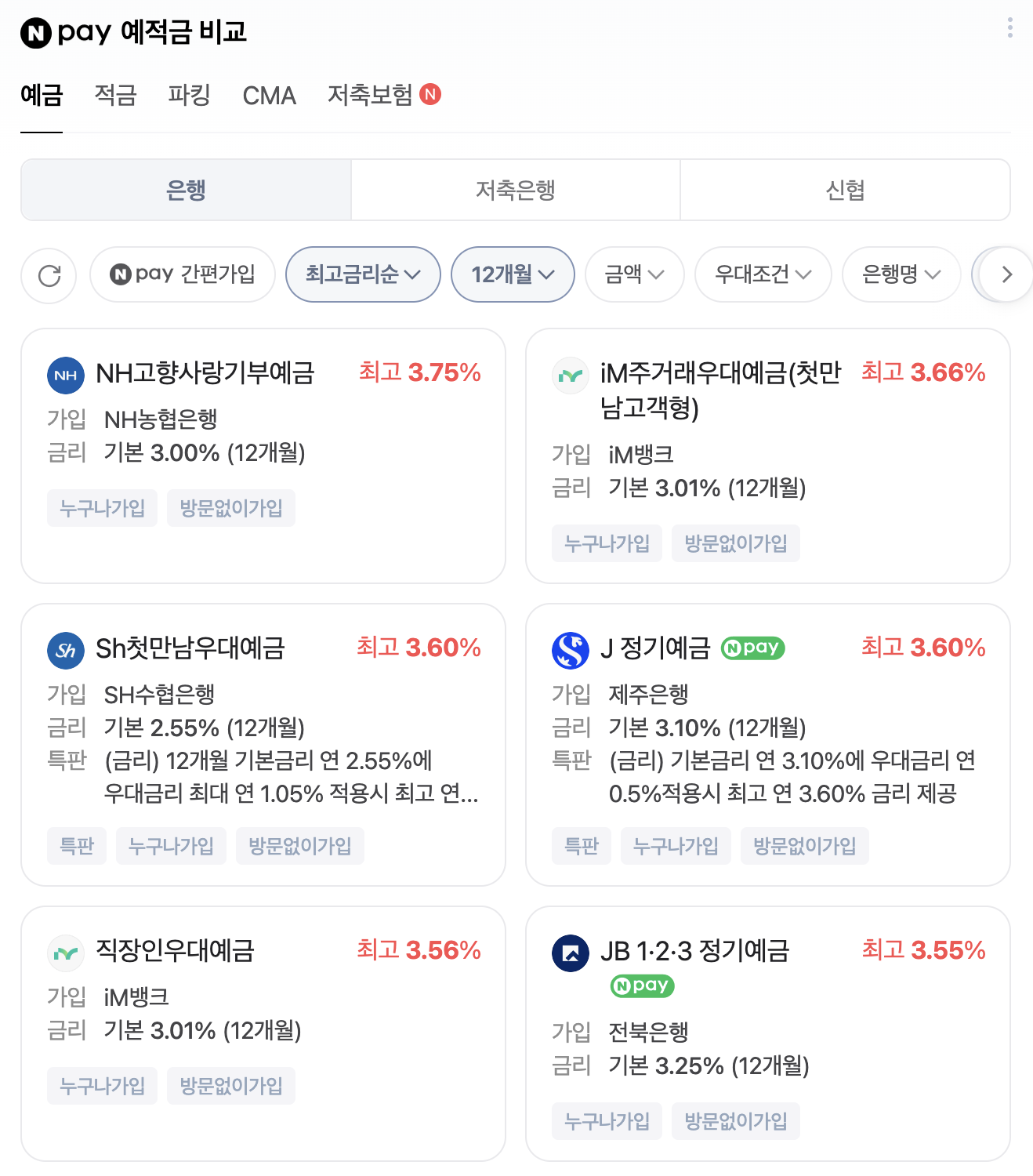Image resolution: width=1033 pixels, height=1176 pixels.
Task: Click the 제주은행 logo icon
Action: coord(571,651)
